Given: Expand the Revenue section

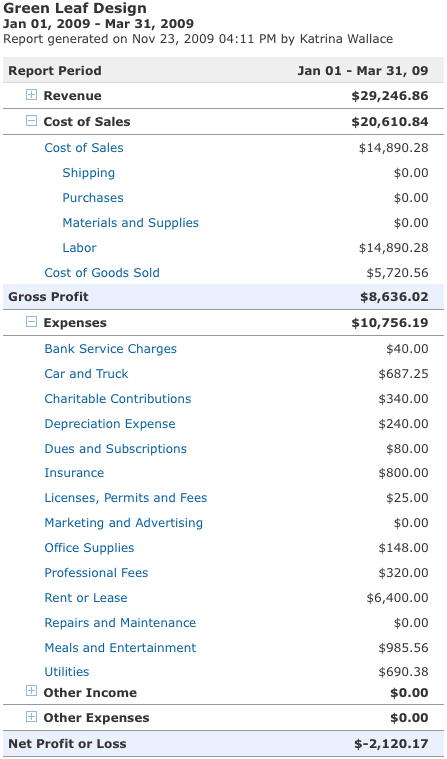Looking at the screenshot, I should click(31, 95).
